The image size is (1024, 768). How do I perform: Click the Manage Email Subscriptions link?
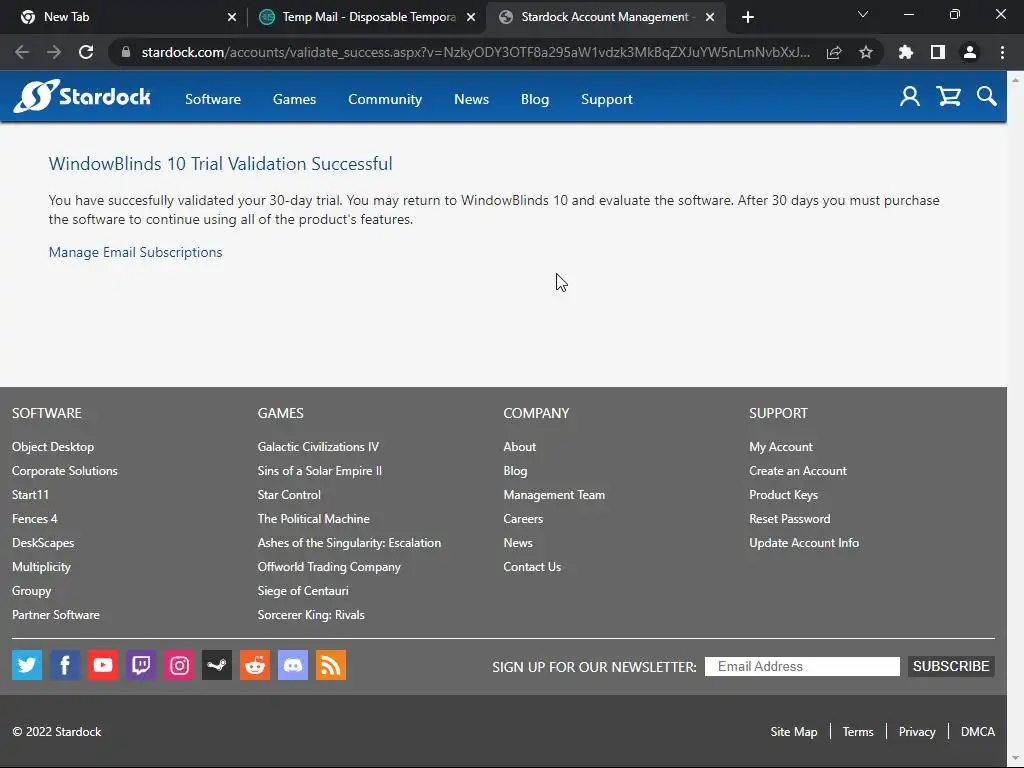pyautogui.click(x=135, y=252)
